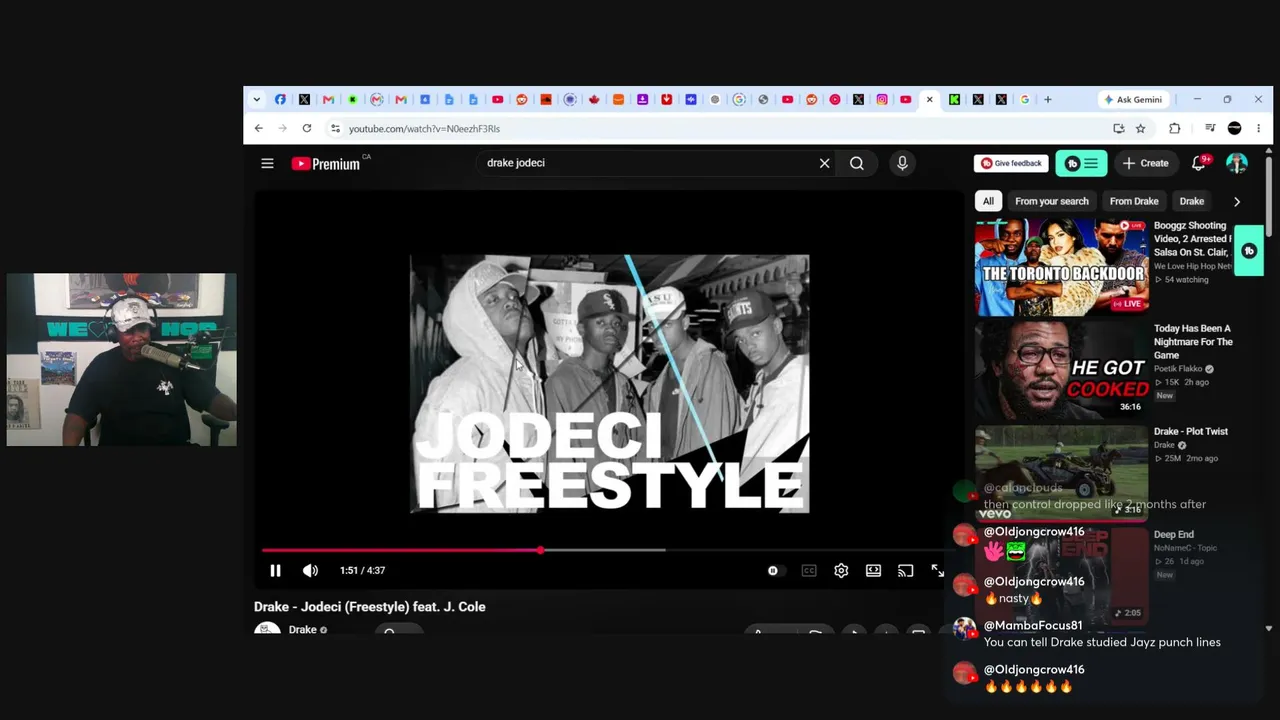This screenshot has width=1280, height=720.
Task: Seek on the red video progress bar
Action: click(x=400, y=550)
